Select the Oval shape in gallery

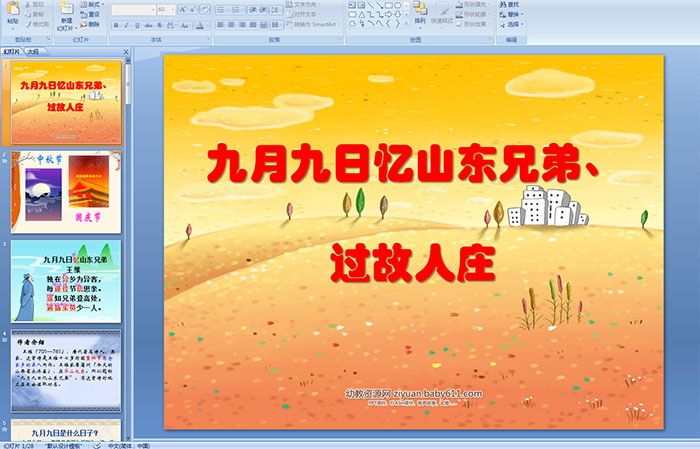click(x=397, y=5)
